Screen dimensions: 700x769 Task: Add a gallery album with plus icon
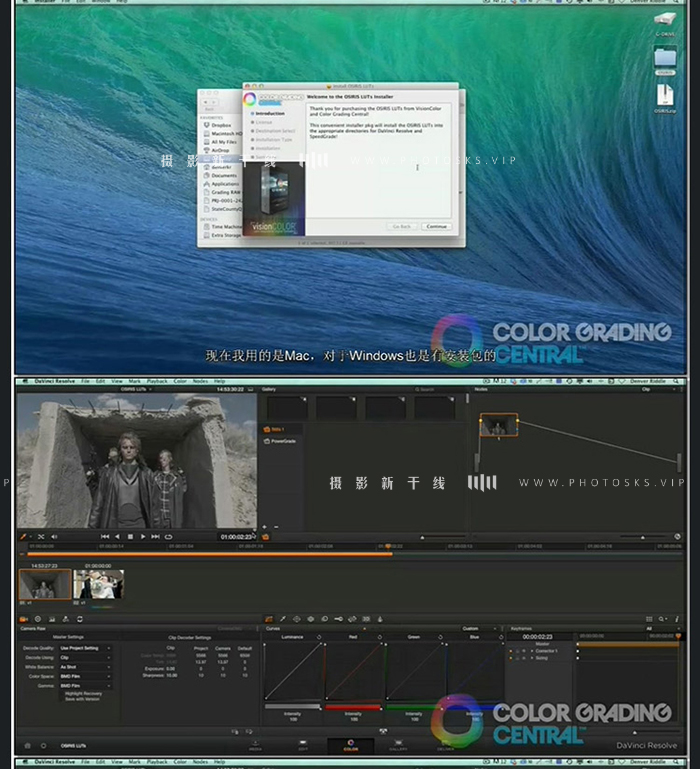tap(264, 527)
